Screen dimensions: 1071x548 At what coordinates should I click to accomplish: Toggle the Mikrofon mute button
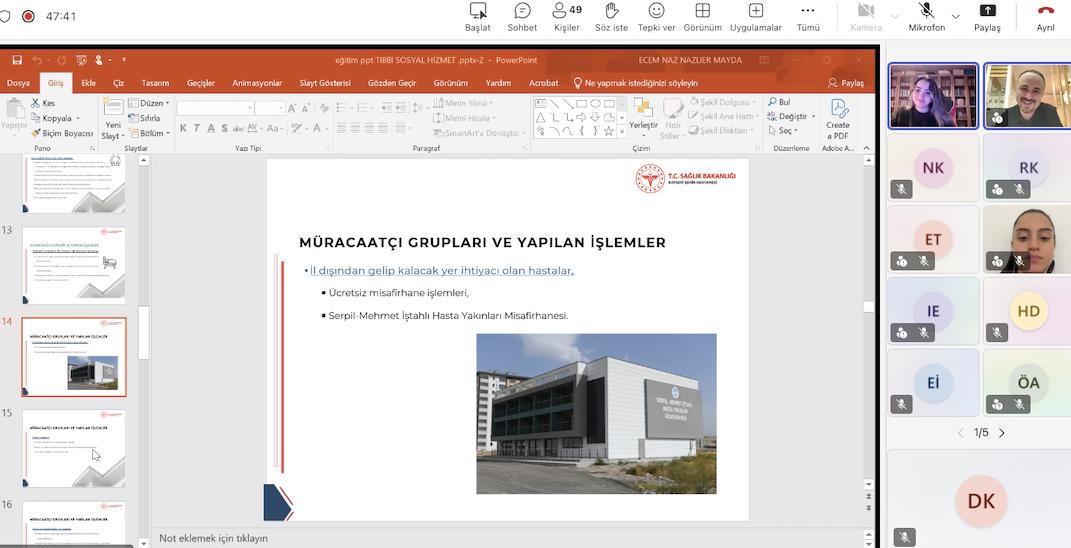(926, 17)
